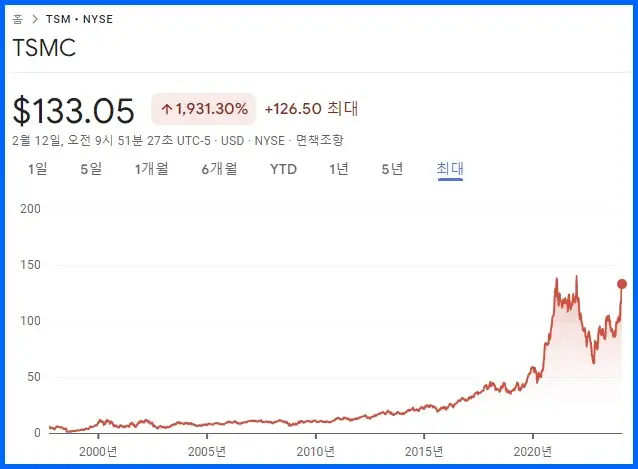Click the 2005년 axis label
Viewport: 638px width, 469px height.
click(207, 451)
